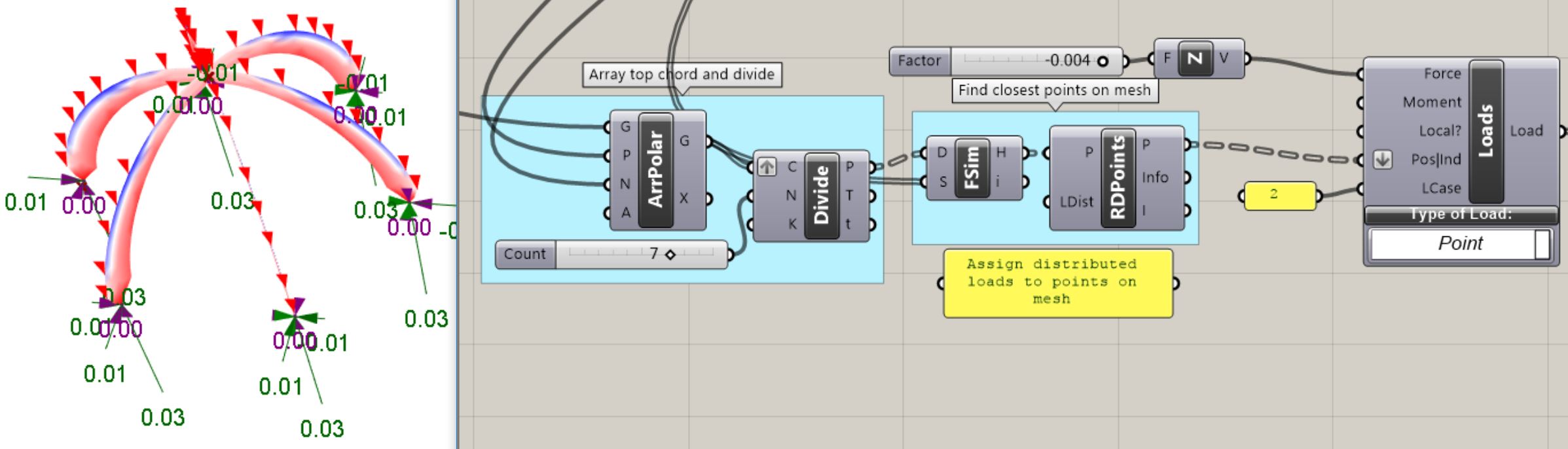Click graft arrow icon on Divide C input
Screen dimensions: 1568x449
coord(767,167)
